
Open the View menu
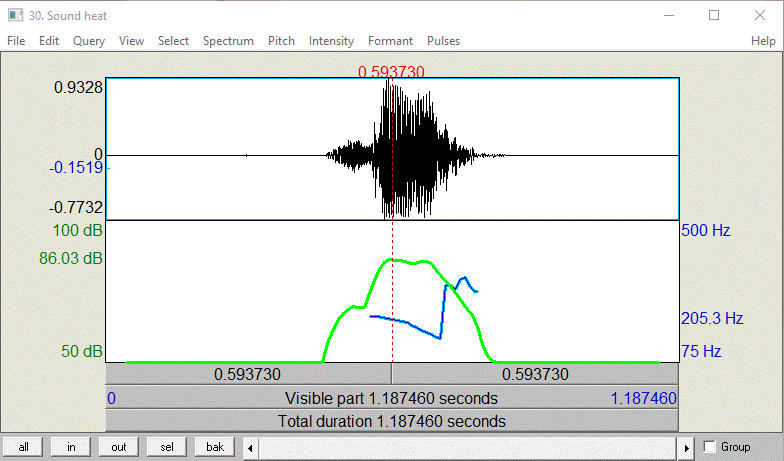pyautogui.click(x=131, y=41)
